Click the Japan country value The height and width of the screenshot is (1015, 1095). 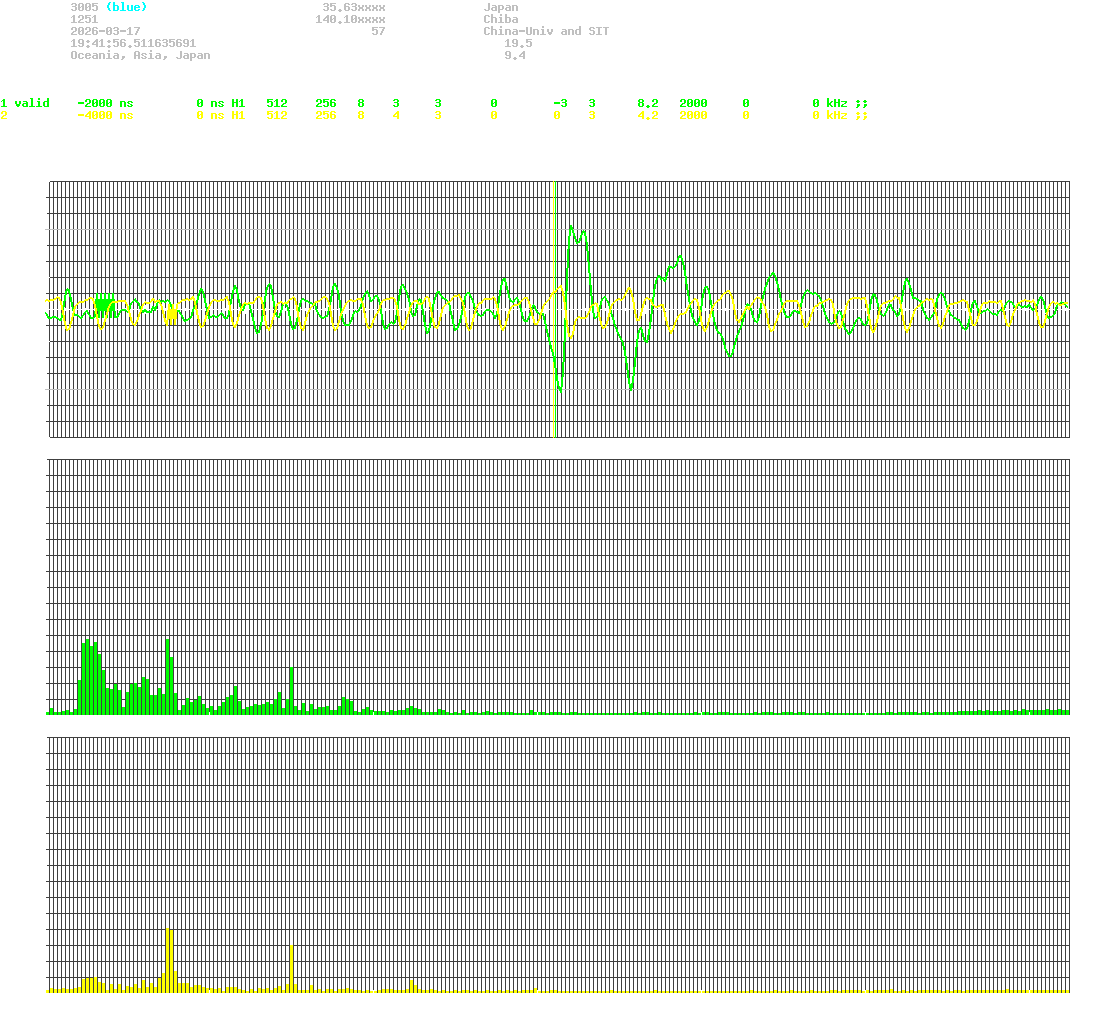[499, 7]
